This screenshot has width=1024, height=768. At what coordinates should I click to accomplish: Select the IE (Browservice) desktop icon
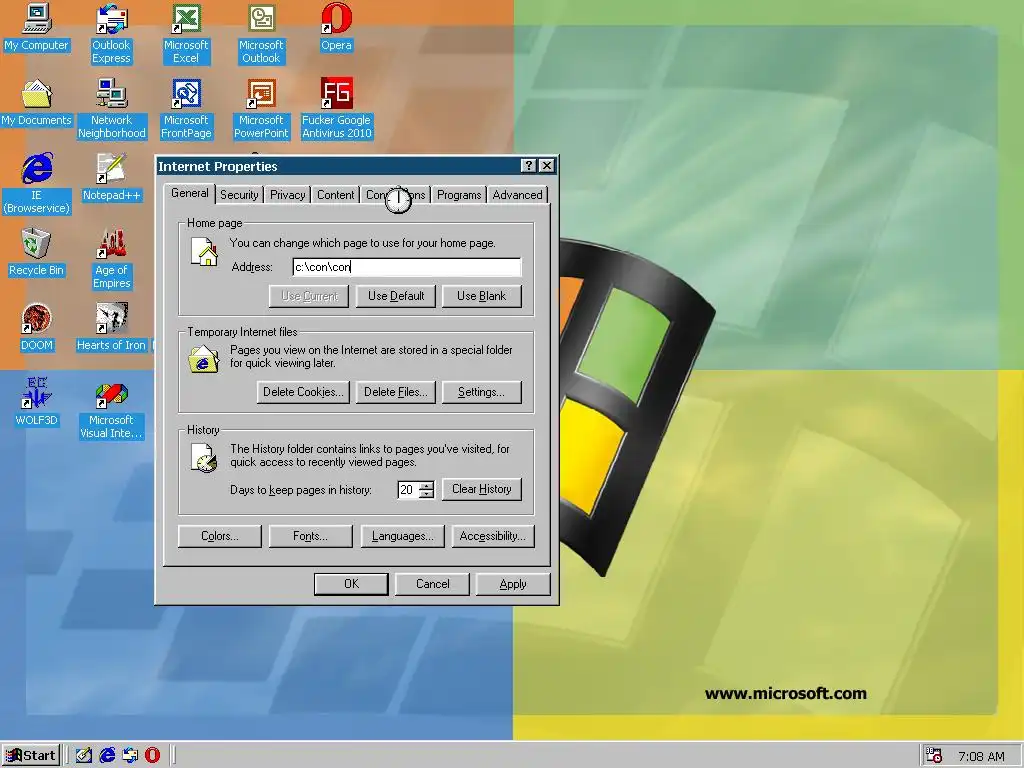[37, 184]
